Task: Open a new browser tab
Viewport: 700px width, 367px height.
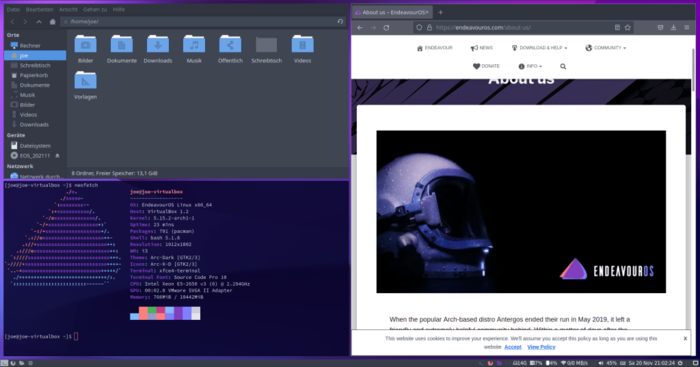Action: pos(441,13)
